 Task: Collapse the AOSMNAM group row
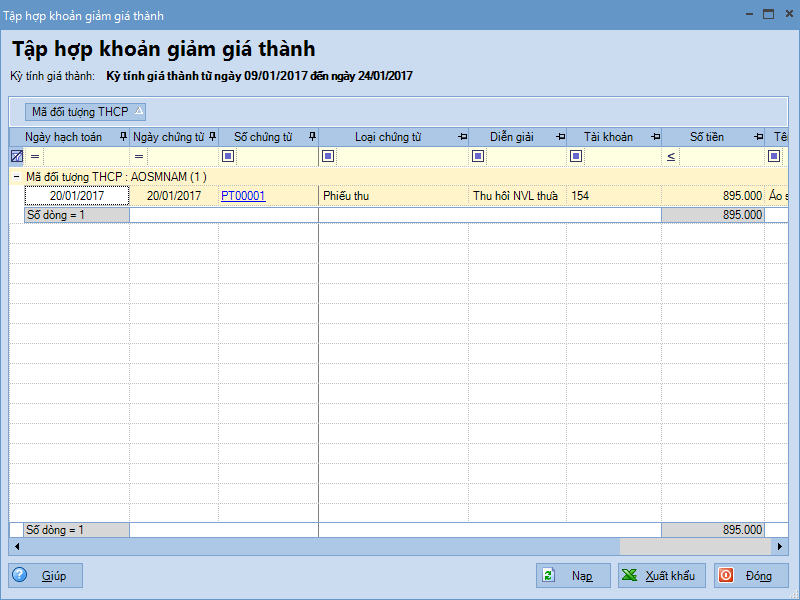point(16,176)
